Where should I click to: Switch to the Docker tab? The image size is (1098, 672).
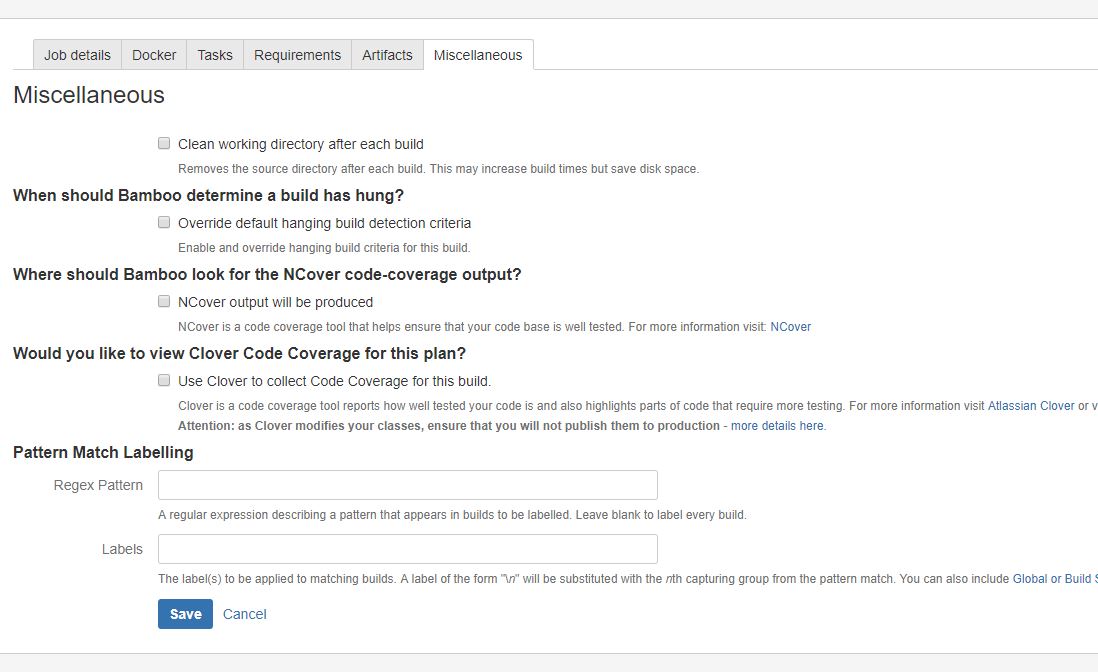154,55
